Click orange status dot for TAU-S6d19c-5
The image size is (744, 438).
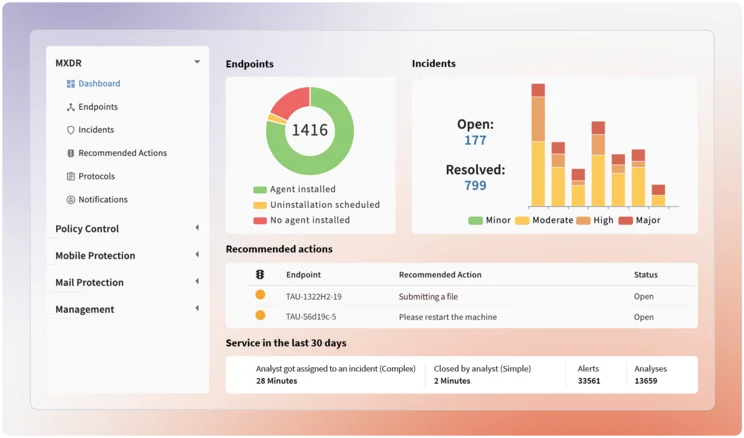tap(260, 315)
